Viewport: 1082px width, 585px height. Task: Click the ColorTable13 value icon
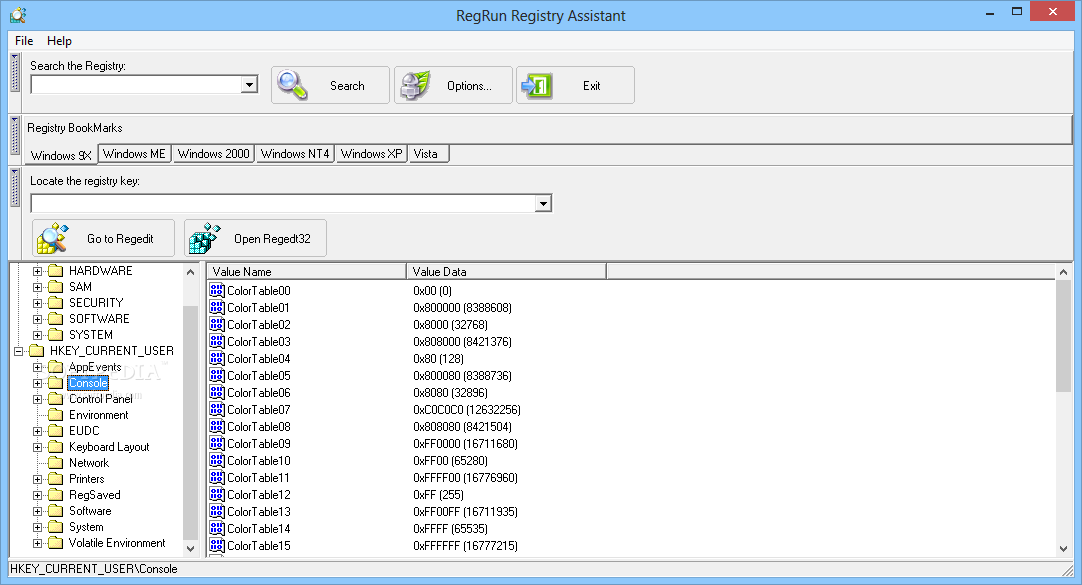coord(217,512)
